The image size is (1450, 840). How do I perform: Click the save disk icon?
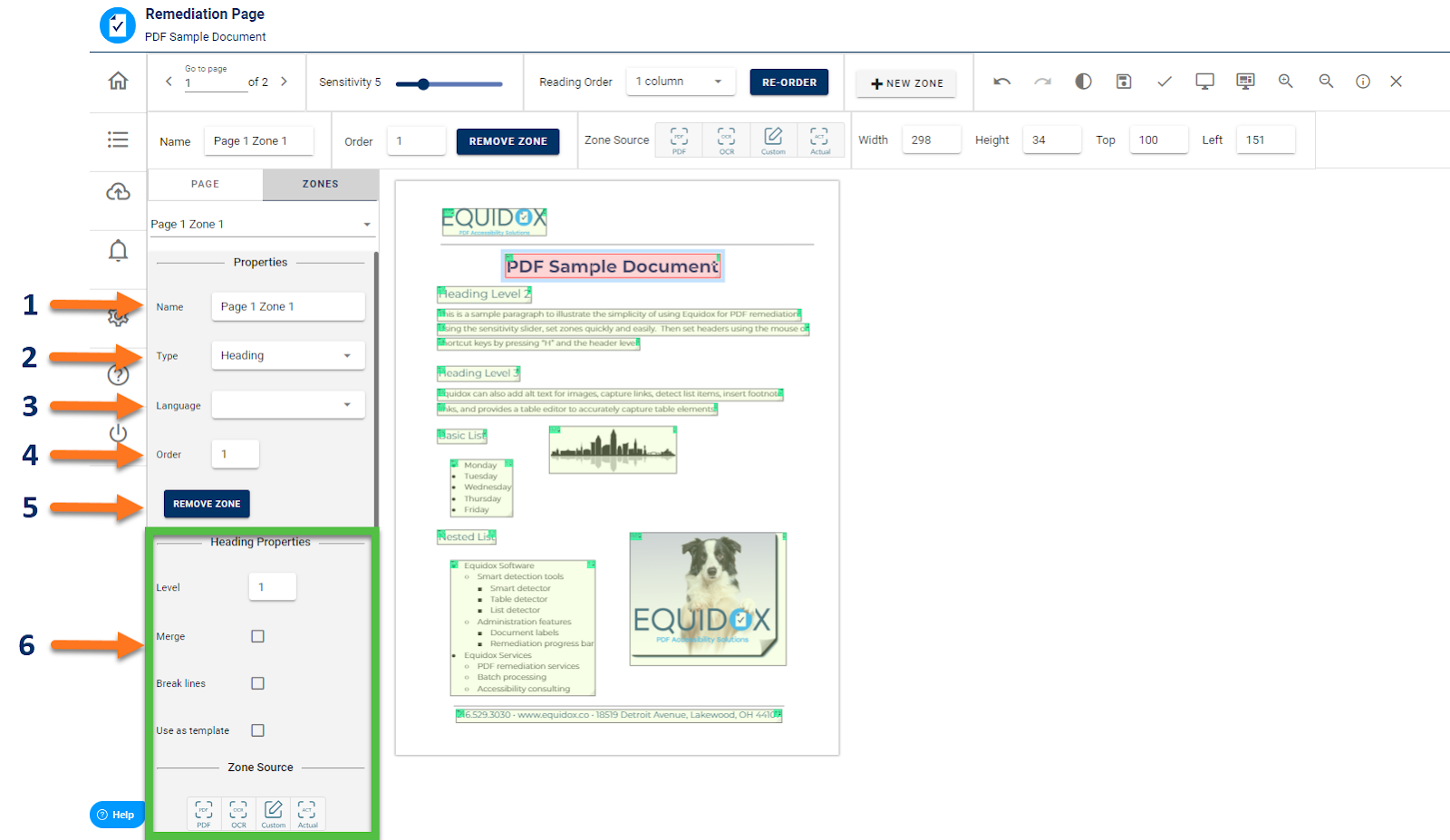(1124, 82)
